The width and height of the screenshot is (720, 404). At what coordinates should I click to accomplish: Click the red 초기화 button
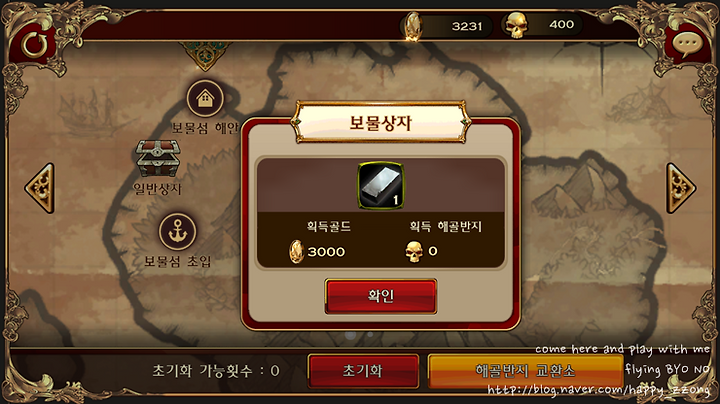(363, 371)
